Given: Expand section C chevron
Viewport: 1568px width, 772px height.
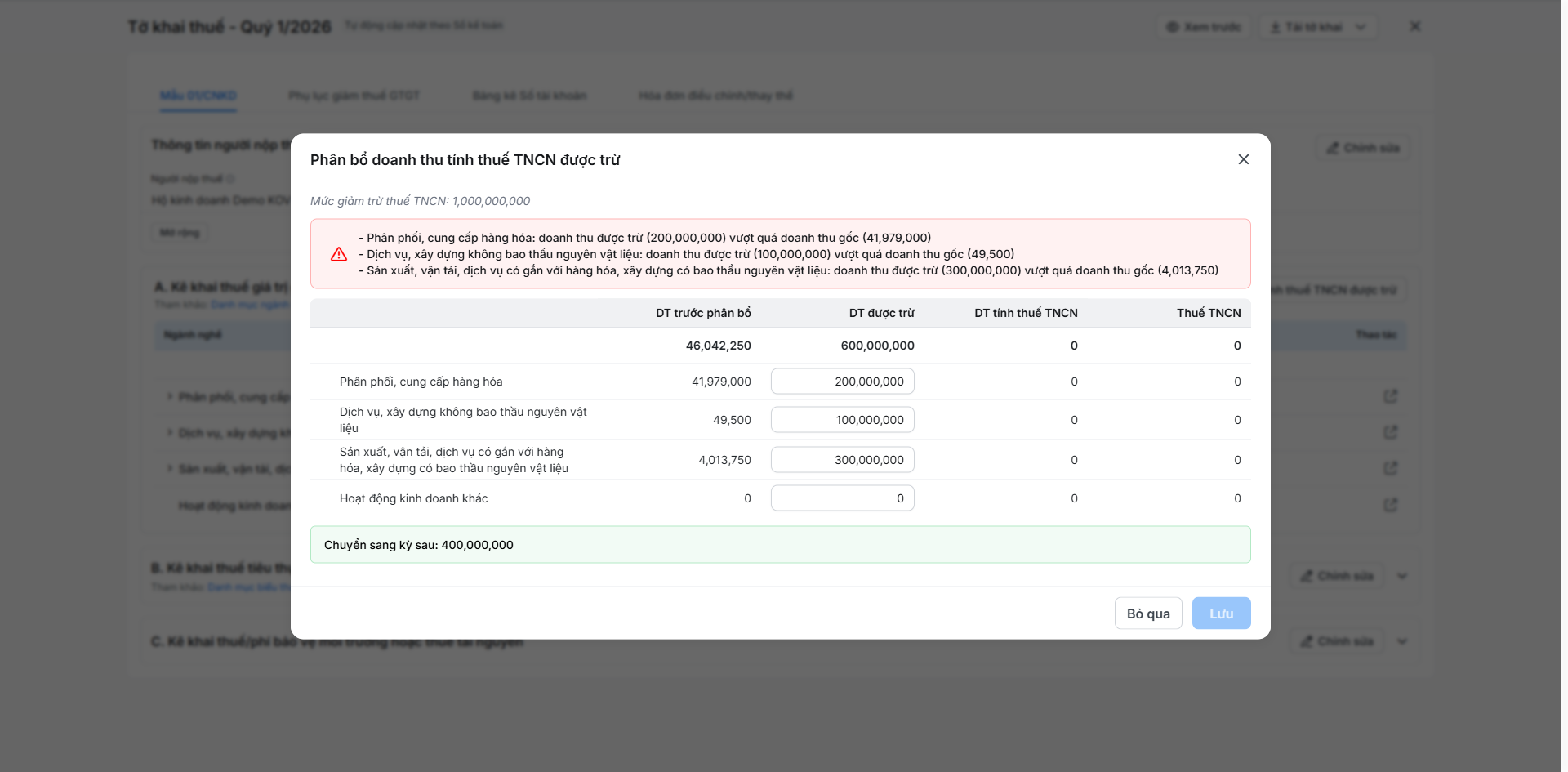Looking at the screenshot, I should coord(1402,641).
